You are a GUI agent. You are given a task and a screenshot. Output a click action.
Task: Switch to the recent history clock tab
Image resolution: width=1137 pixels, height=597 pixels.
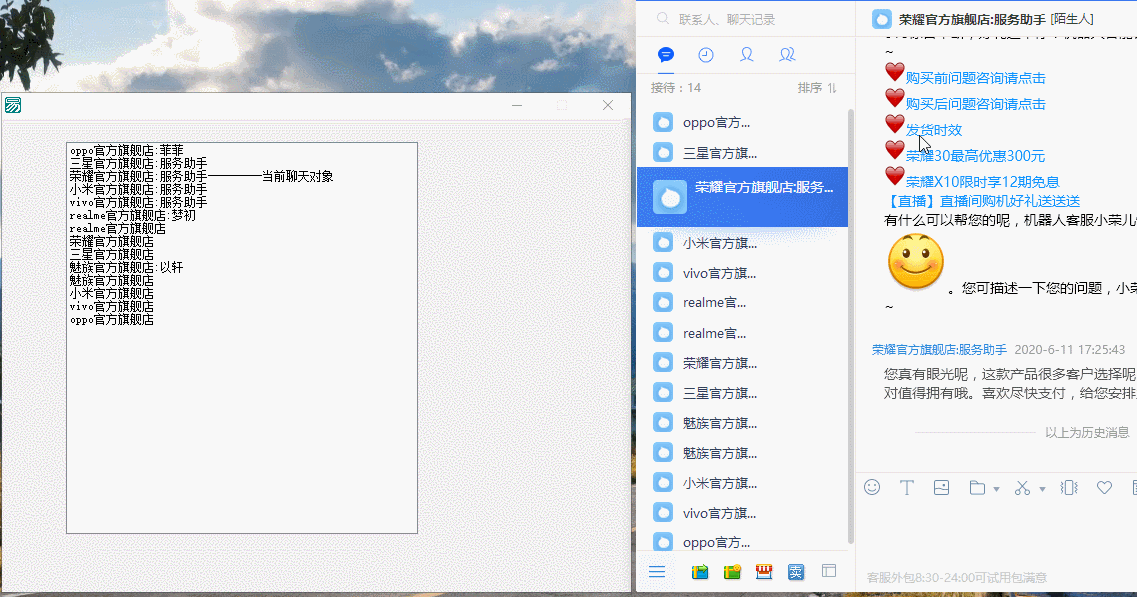tap(706, 54)
